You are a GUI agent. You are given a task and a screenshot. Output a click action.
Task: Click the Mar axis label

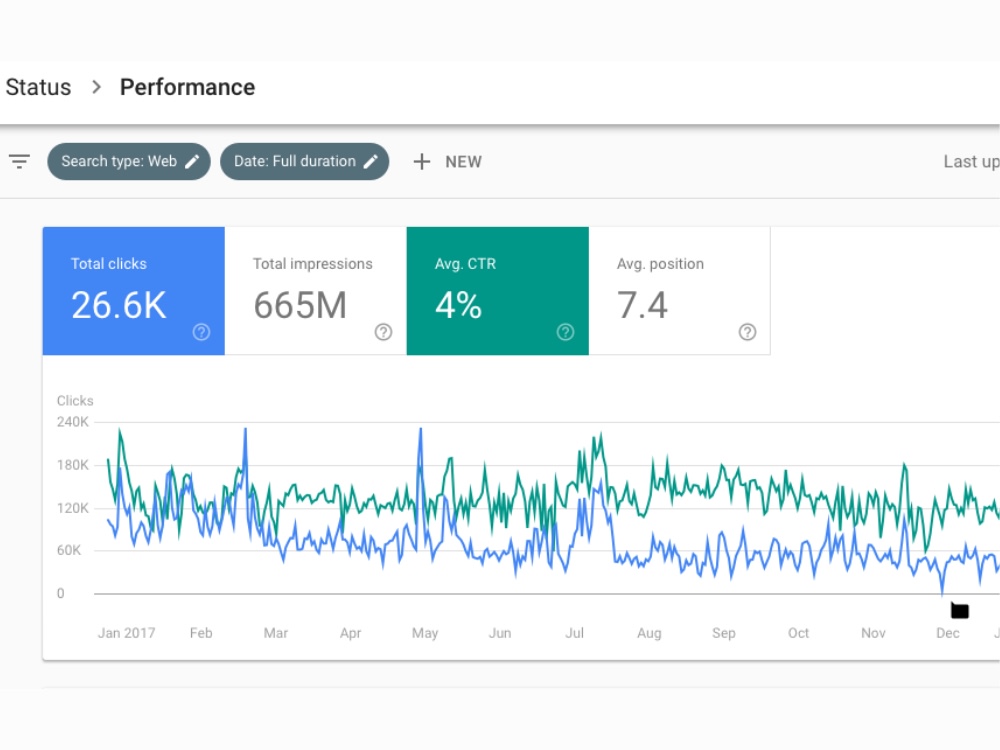coord(276,633)
